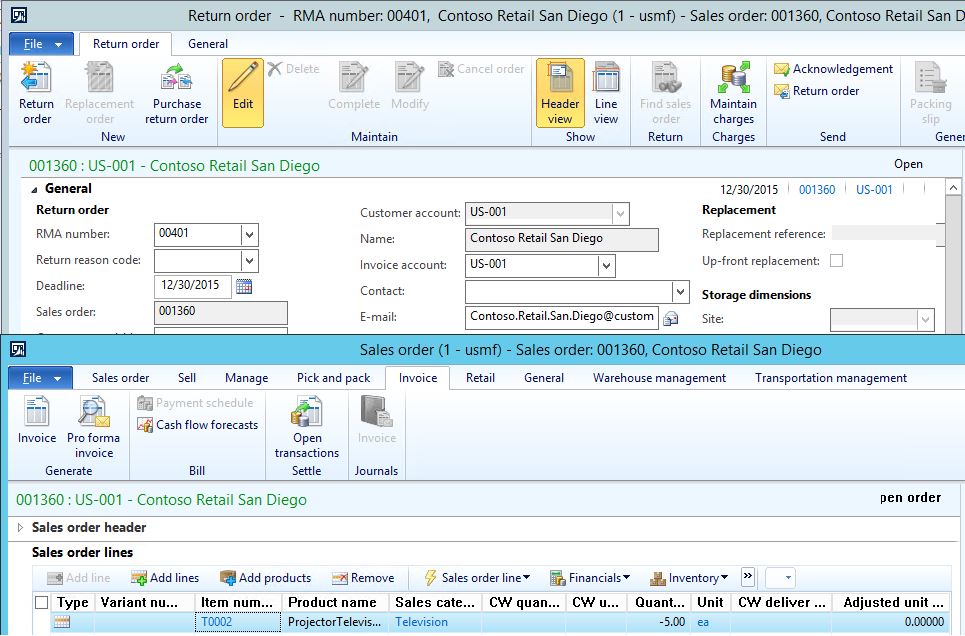Click Add lines in sales order lines

pos(165,578)
